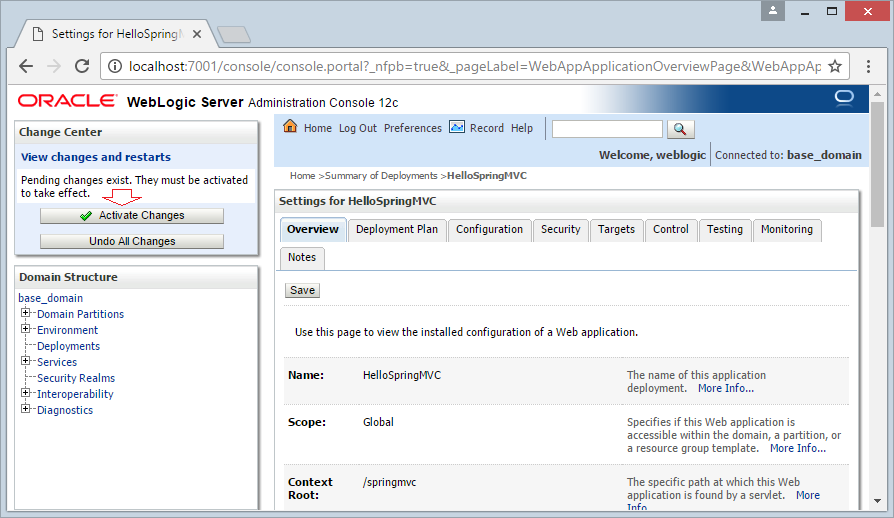894x518 pixels.
Task: Switch to the Overview tab
Action: coord(313,230)
